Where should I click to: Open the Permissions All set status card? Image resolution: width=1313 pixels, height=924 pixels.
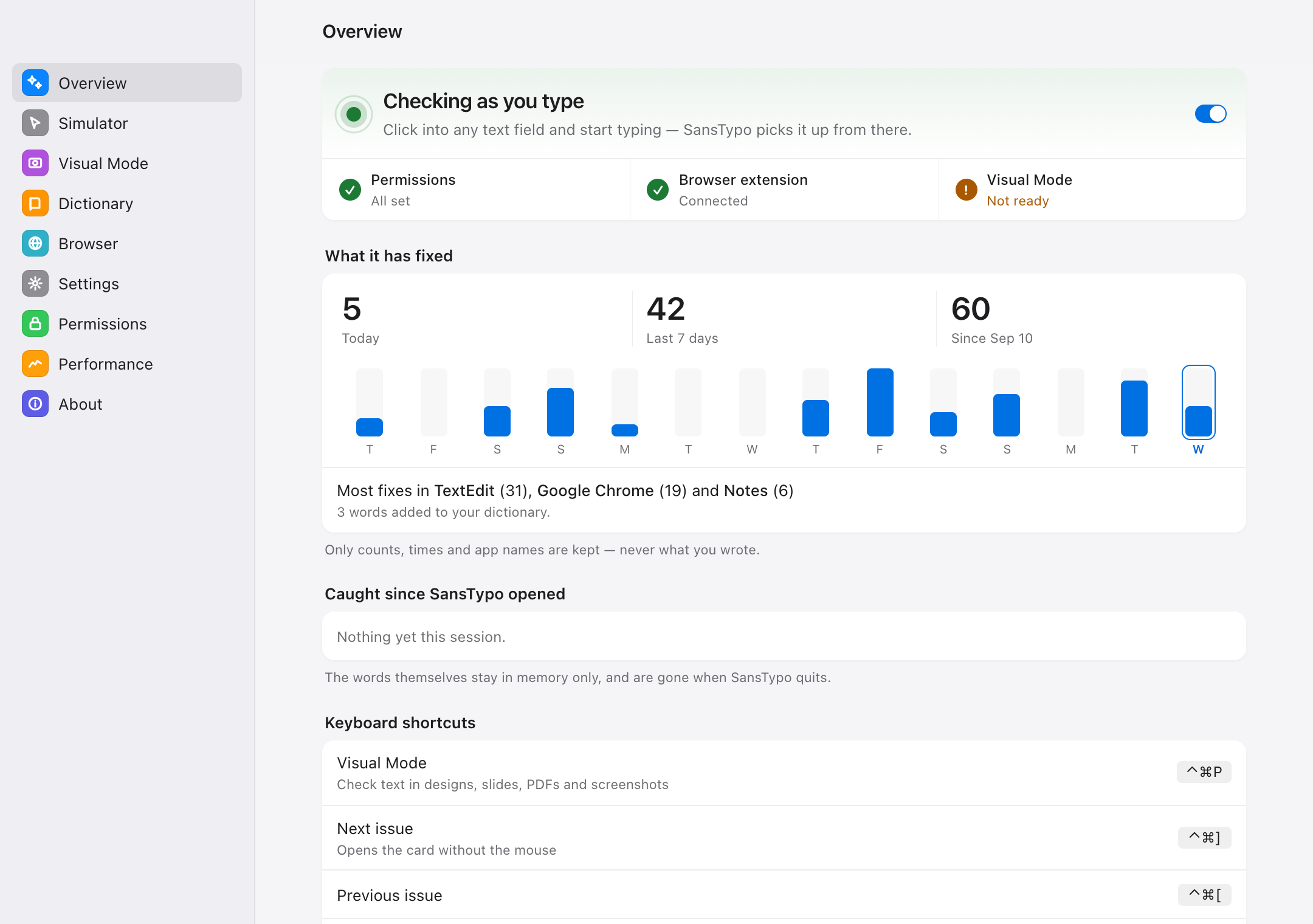pyautogui.click(x=476, y=190)
